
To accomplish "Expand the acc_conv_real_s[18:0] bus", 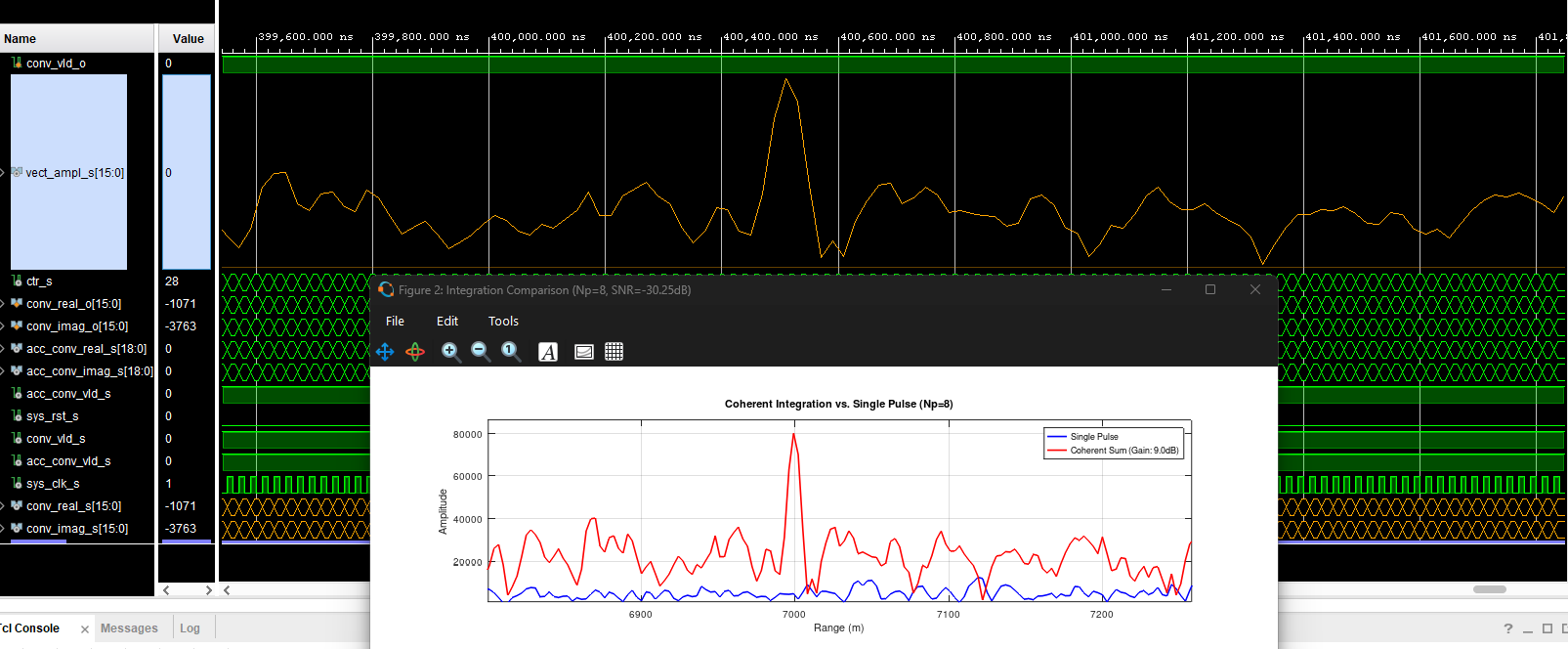I will click(3, 349).
